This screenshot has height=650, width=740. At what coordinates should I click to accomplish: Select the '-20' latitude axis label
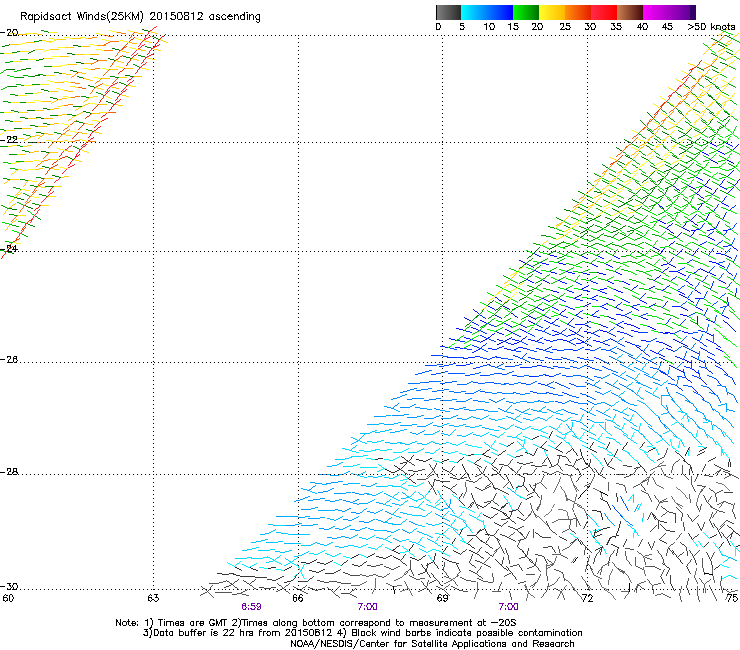10,33
